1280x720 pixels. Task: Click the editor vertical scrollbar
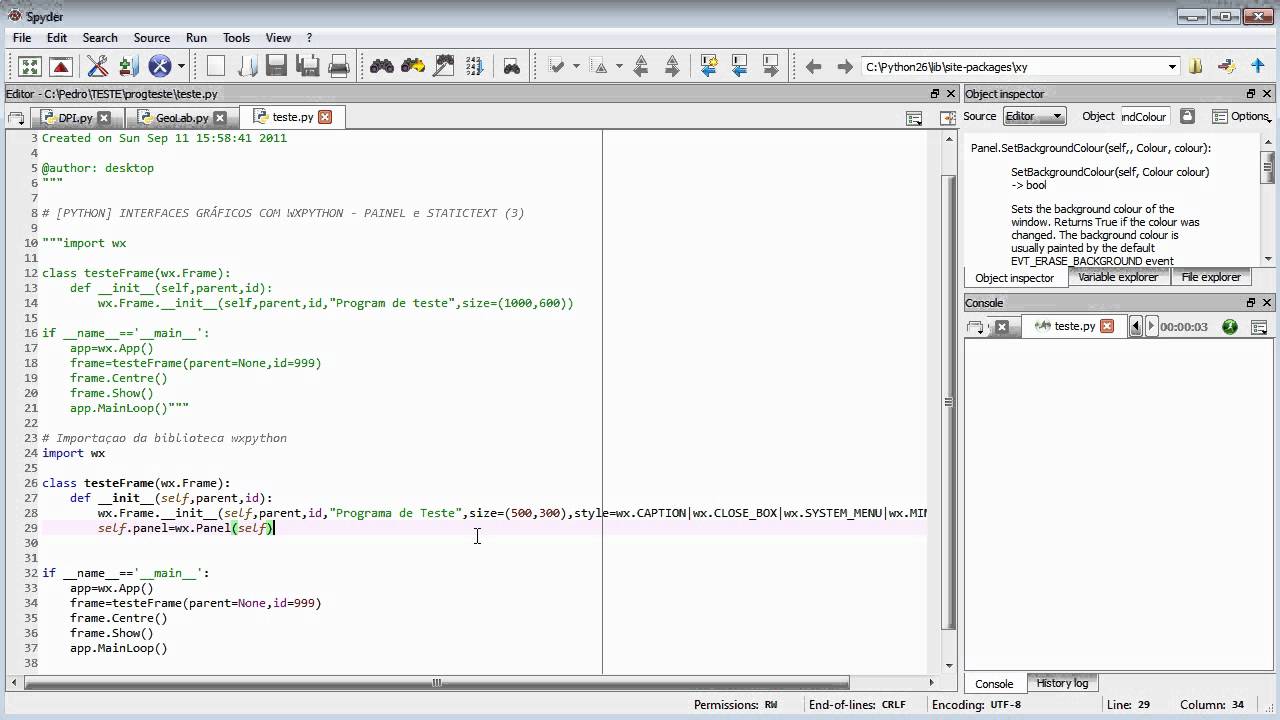[949, 401]
